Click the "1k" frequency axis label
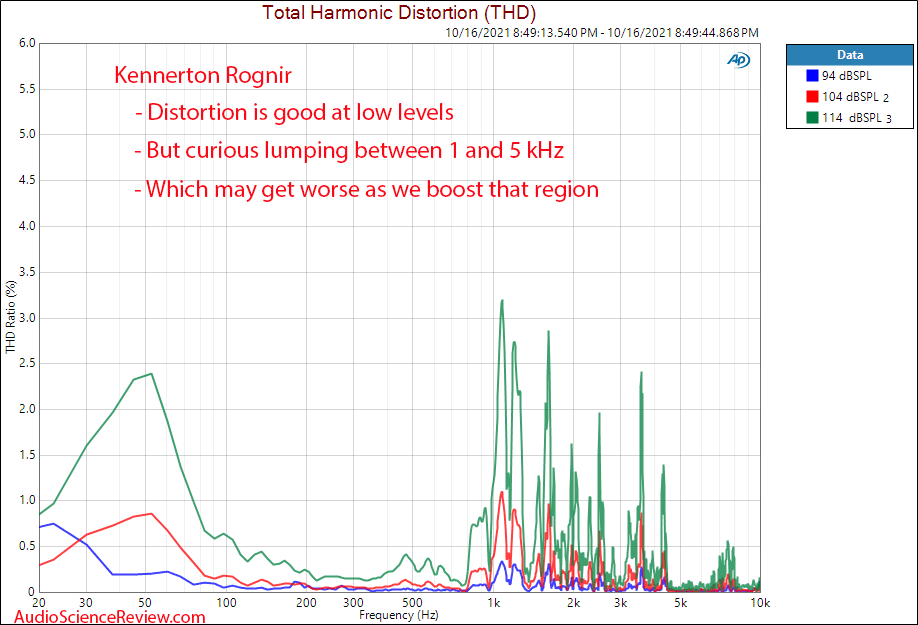 click(x=493, y=603)
